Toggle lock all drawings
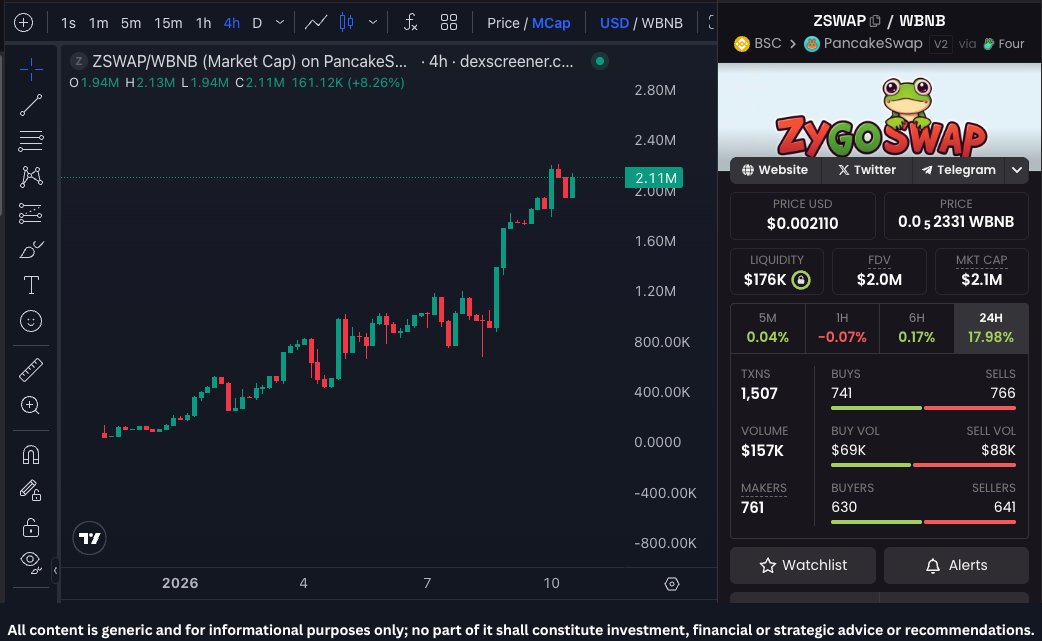This screenshot has width=1042, height=641. tap(31, 527)
